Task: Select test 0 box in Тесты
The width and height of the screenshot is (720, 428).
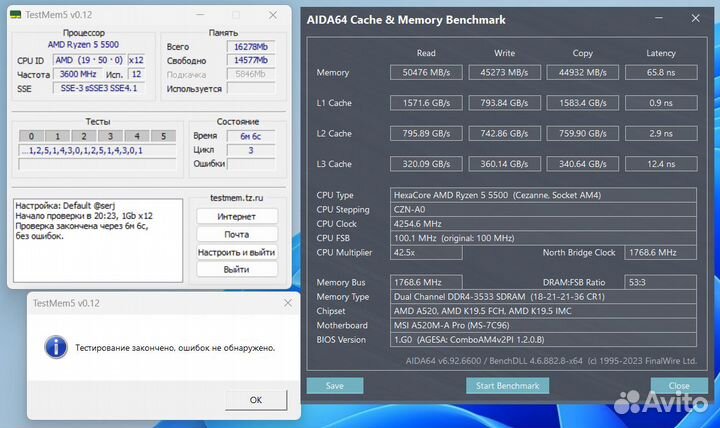Action: [31, 136]
